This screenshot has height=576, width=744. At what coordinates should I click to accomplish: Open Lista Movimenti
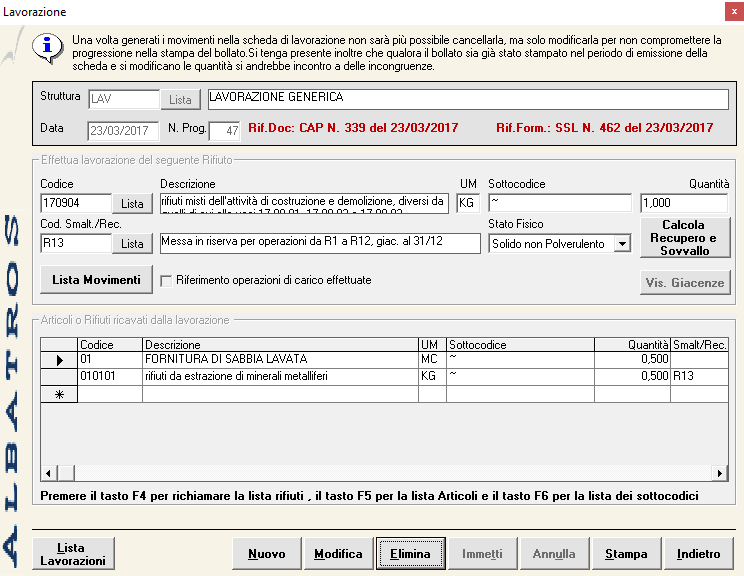[x=96, y=280]
